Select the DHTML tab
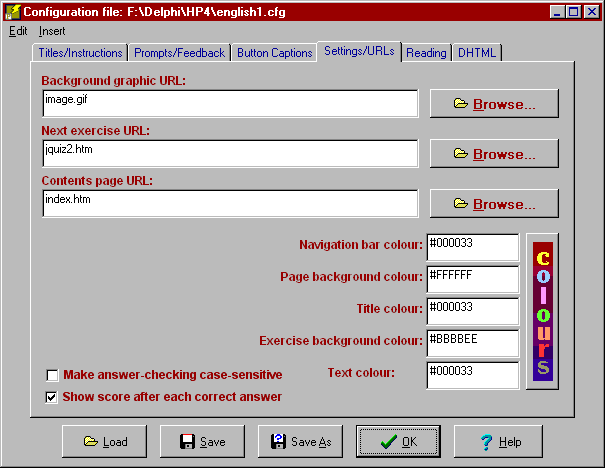The width and height of the screenshot is (605, 468). point(476,53)
